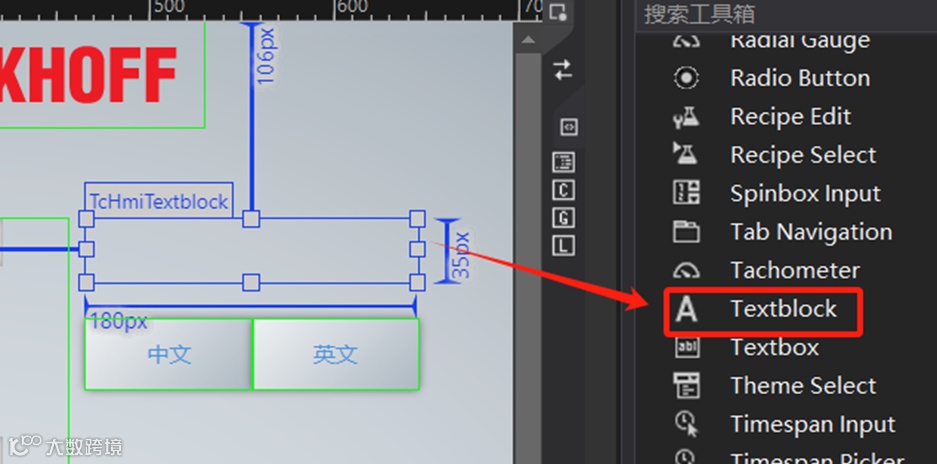
Task: Select the Textblock toolbox entry
Action: 783,309
